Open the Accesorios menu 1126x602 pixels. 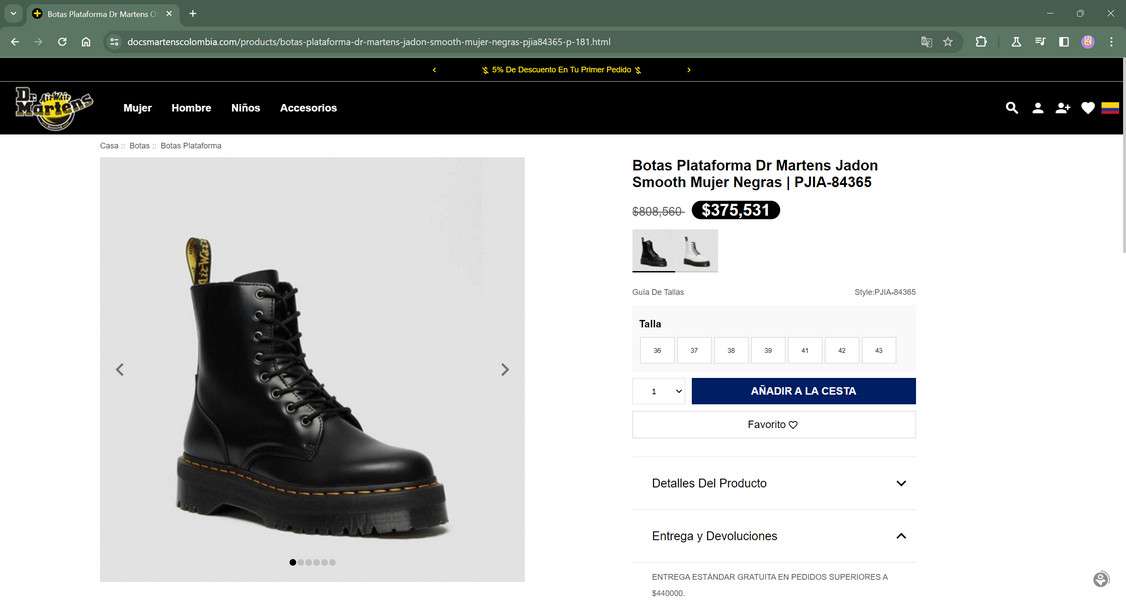(308, 108)
